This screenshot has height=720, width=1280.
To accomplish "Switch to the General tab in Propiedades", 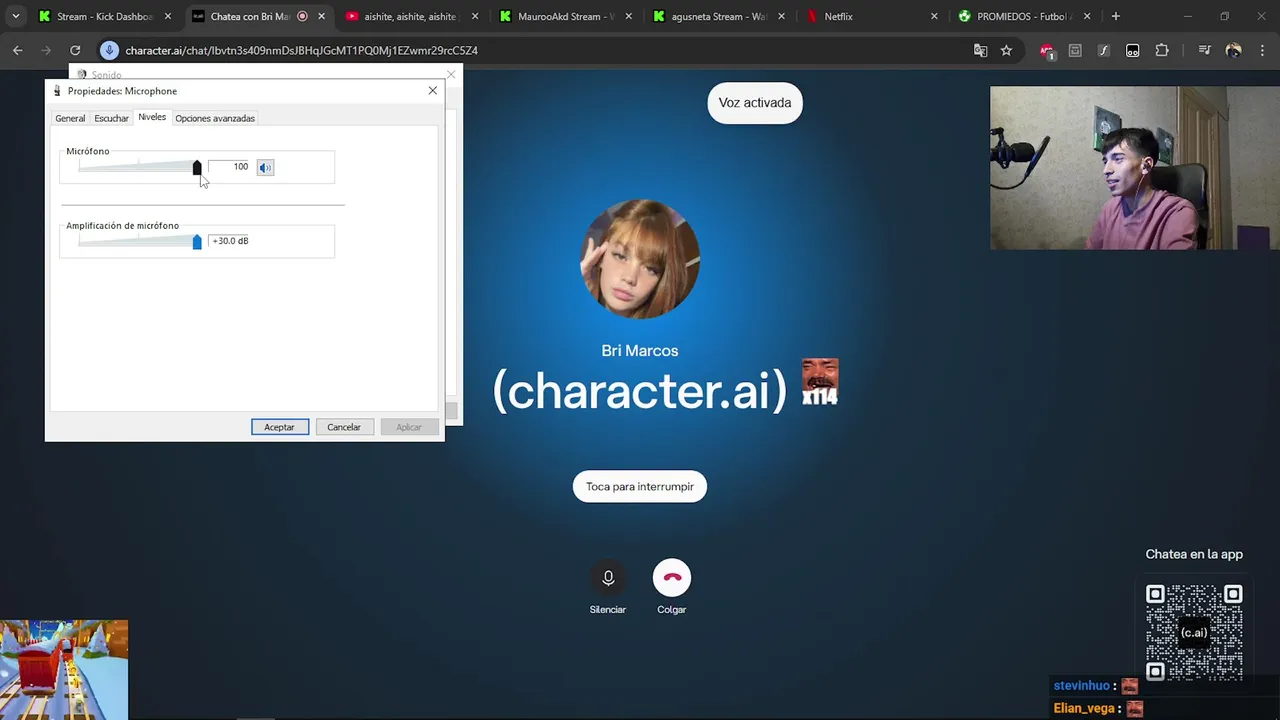I will click(70, 118).
